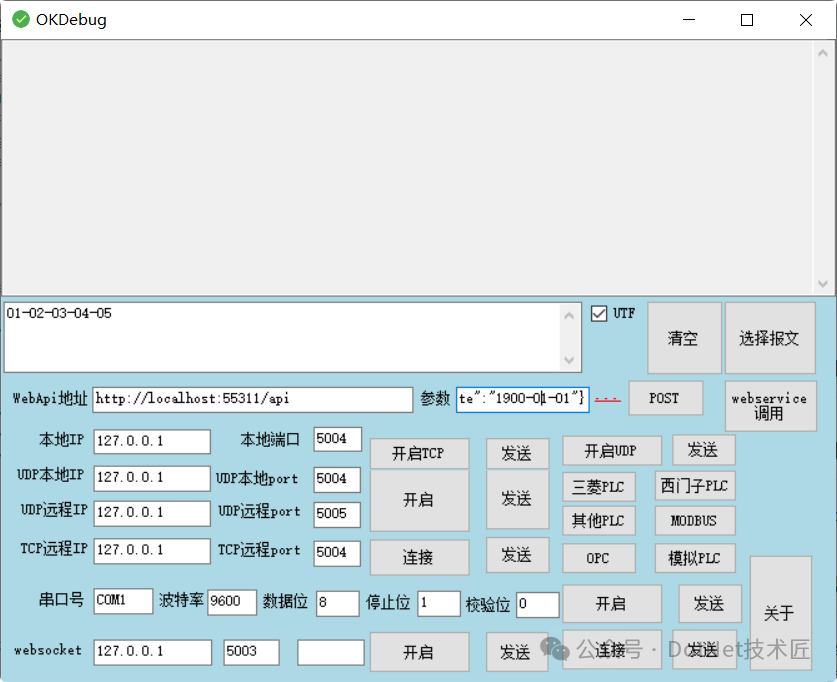The height and width of the screenshot is (682, 837).
Task: Click 发送 right of websocket 开启
Action: point(517,652)
